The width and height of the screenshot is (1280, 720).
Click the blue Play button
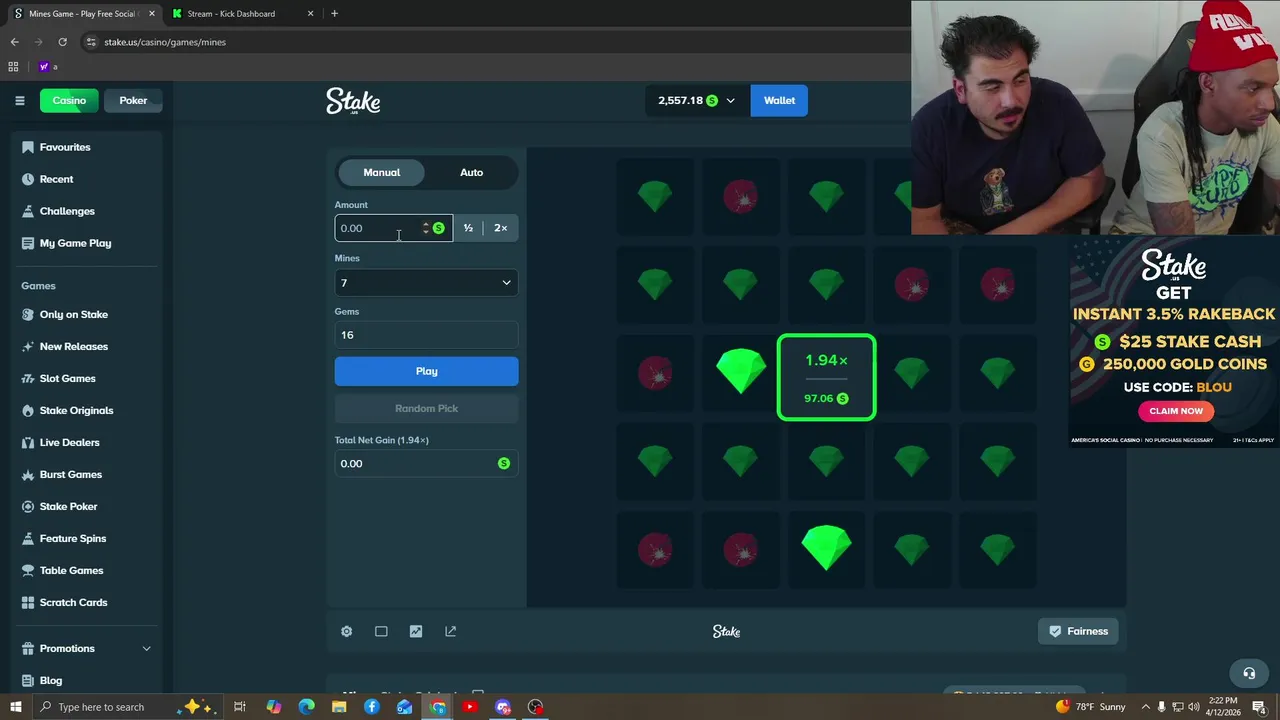(426, 371)
